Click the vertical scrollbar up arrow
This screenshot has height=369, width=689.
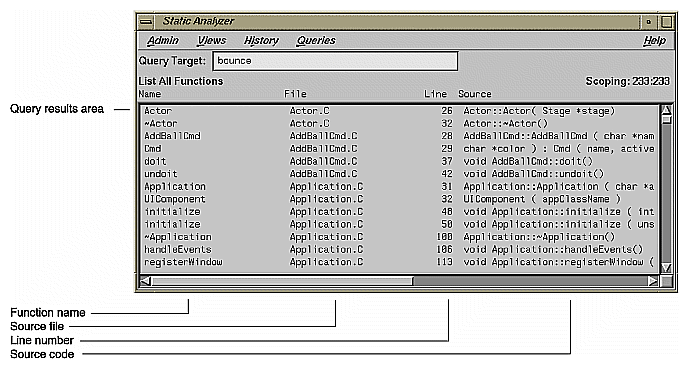tap(666, 110)
